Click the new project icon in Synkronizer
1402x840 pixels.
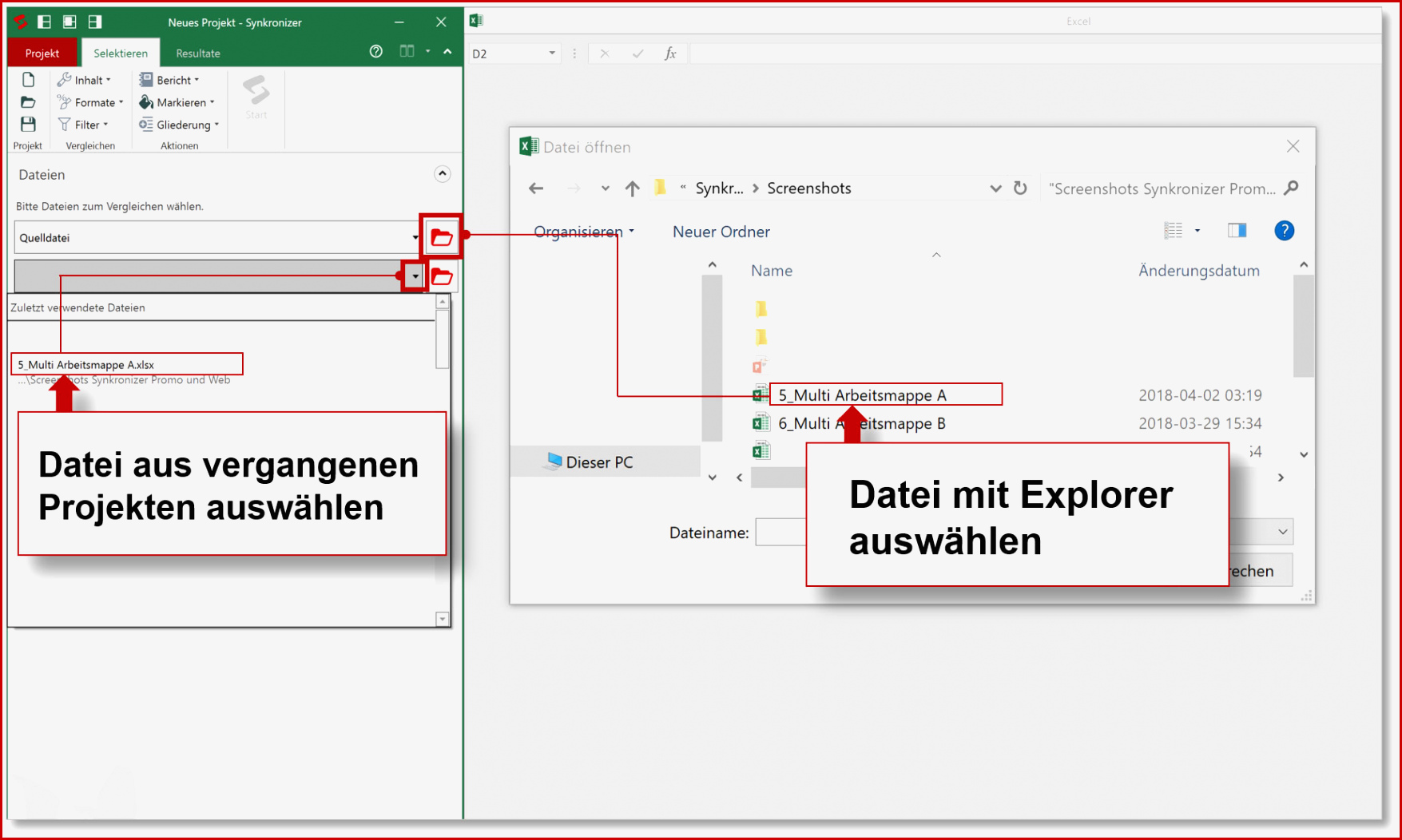[28, 80]
